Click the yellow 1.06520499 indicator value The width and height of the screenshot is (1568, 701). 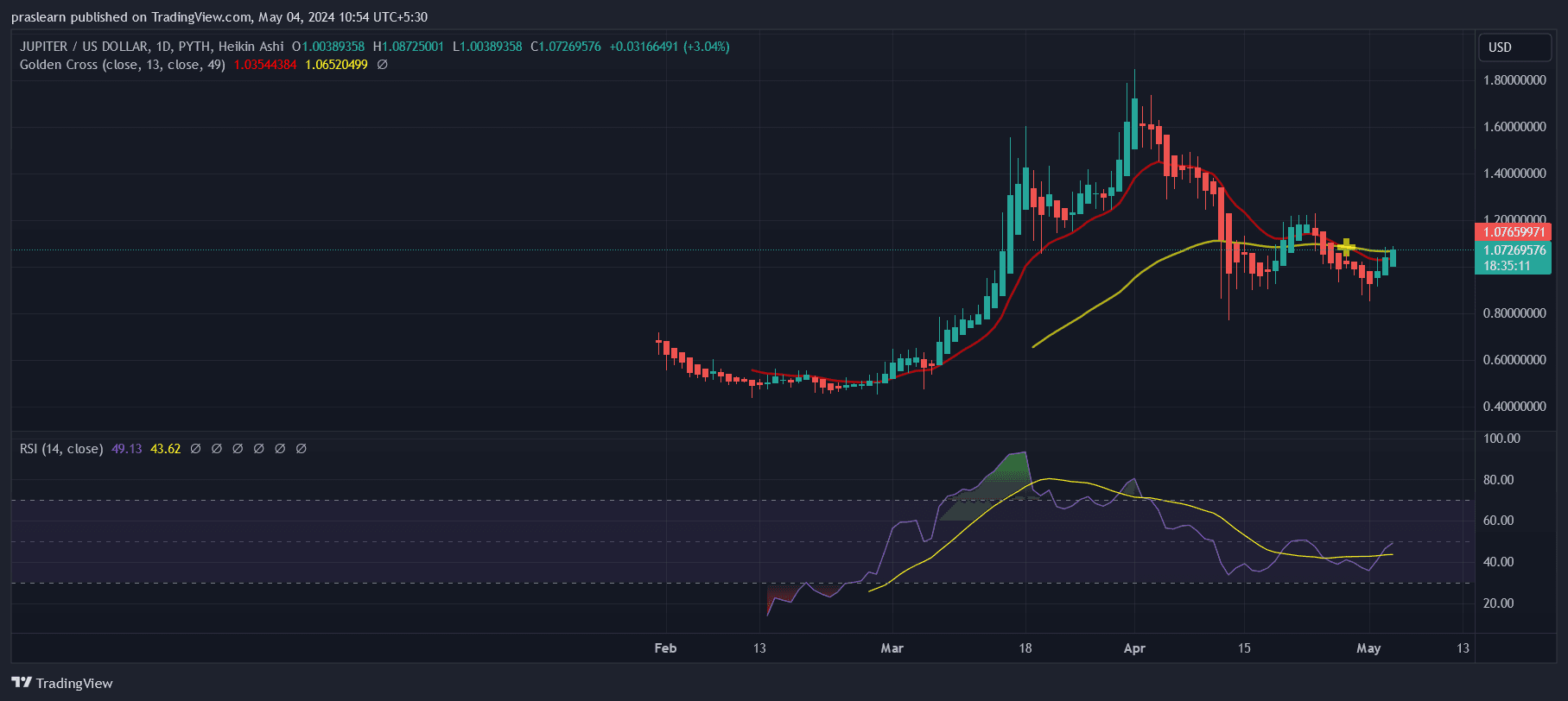point(336,65)
